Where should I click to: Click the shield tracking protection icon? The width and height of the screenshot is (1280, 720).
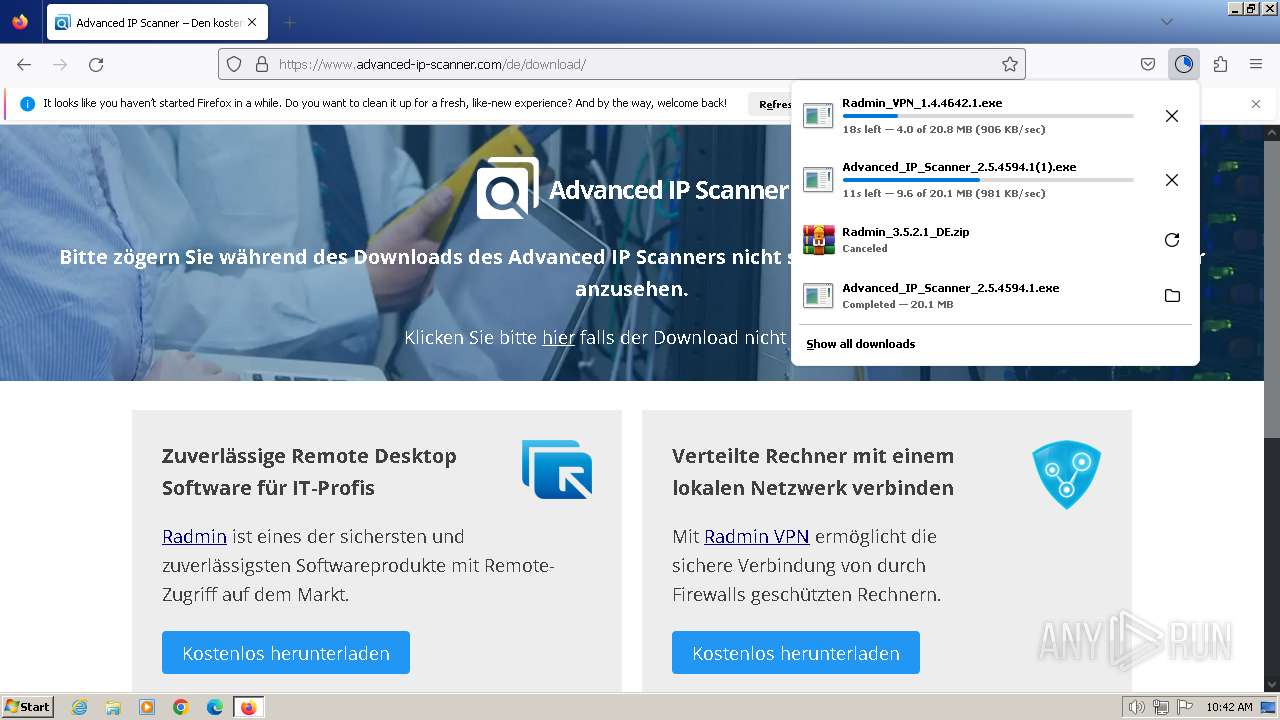coord(234,64)
